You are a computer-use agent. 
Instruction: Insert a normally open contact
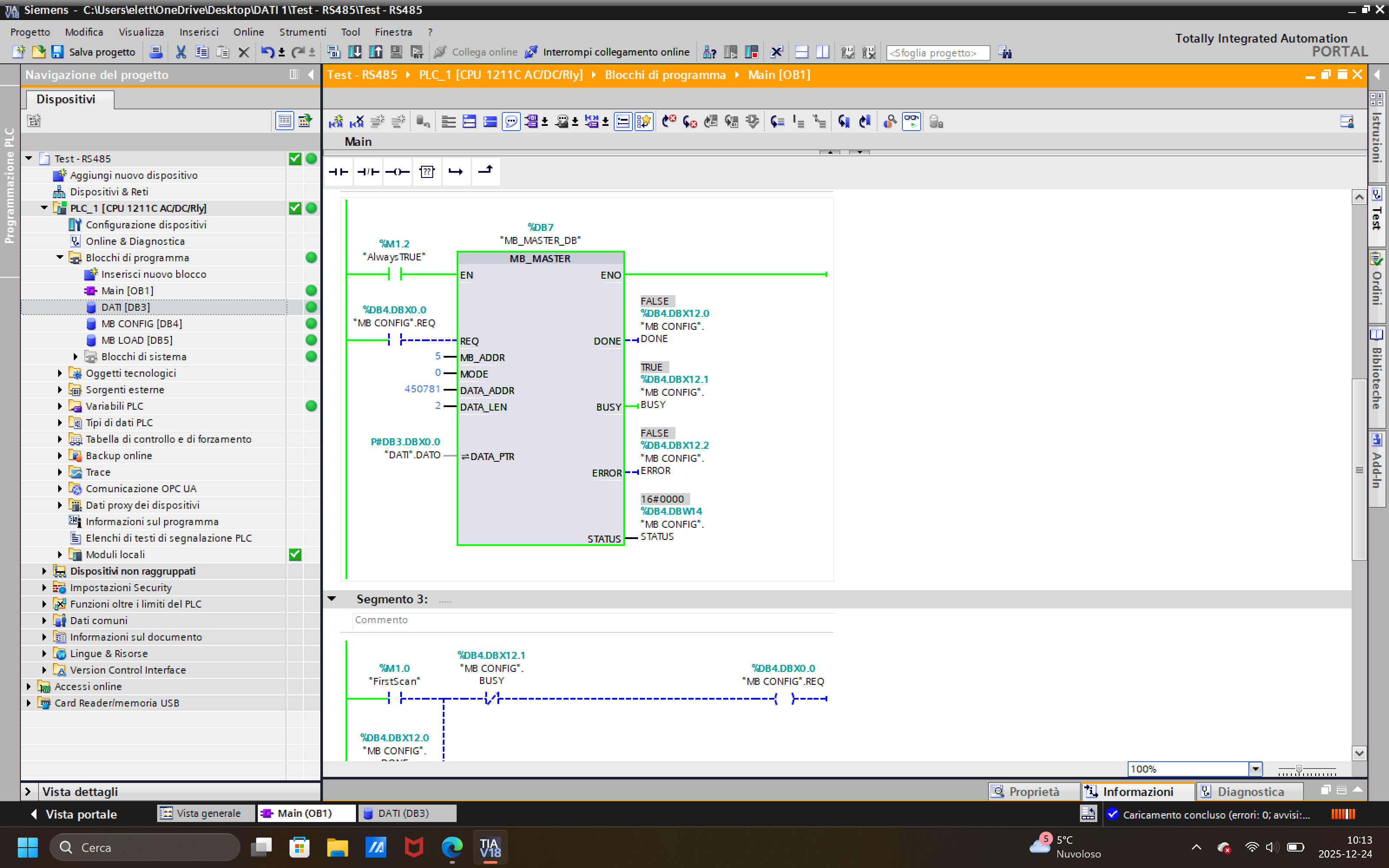coord(339,172)
